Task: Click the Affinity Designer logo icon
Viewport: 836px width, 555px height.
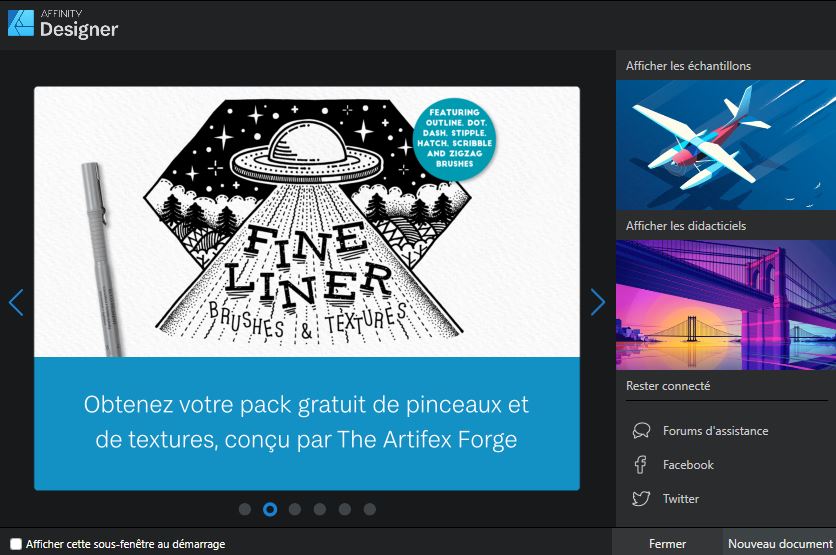Action: pyautogui.click(x=21, y=23)
